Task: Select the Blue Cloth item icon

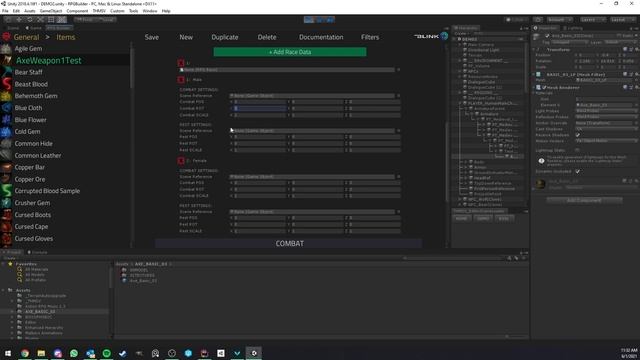Action: tap(6, 108)
